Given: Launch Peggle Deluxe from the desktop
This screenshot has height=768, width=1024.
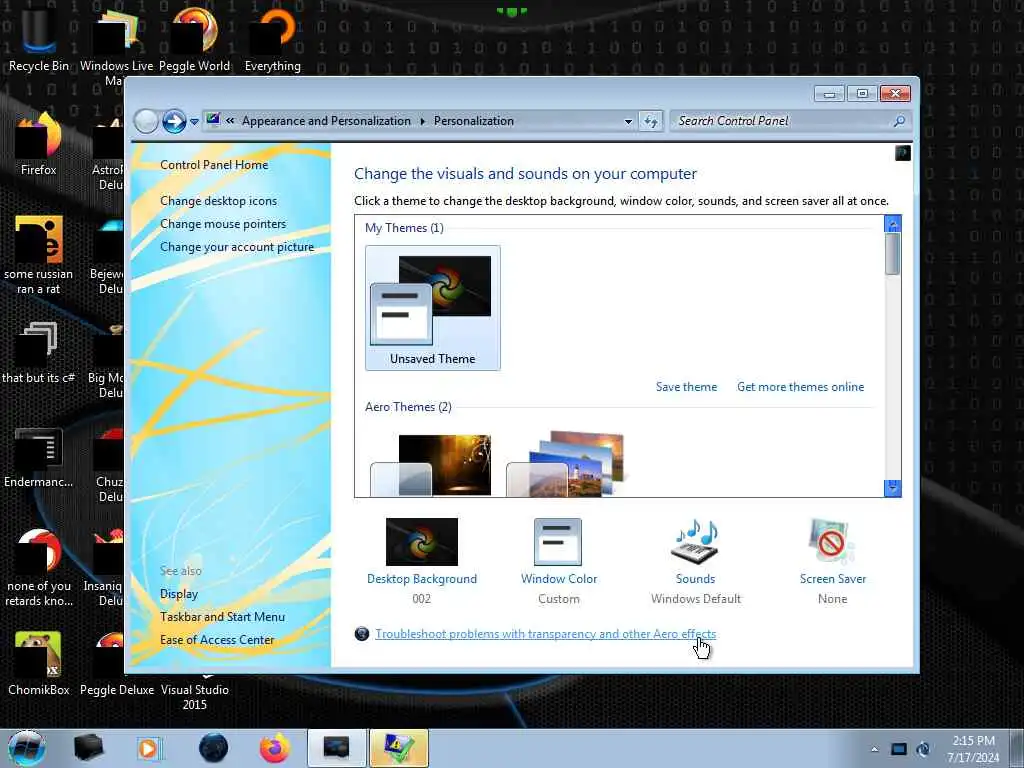Looking at the screenshot, I should pos(117,663).
